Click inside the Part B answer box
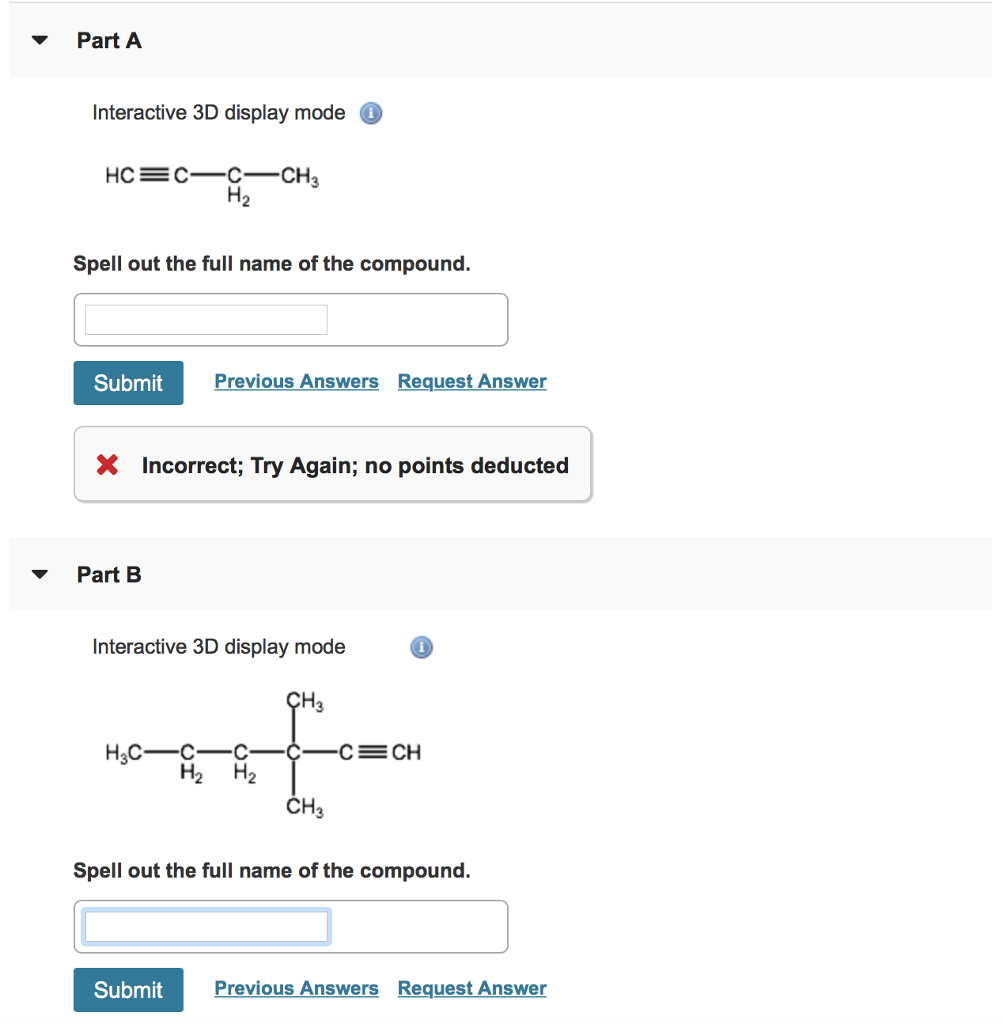This screenshot has height=1024, width=1003. tap(205, 926)
